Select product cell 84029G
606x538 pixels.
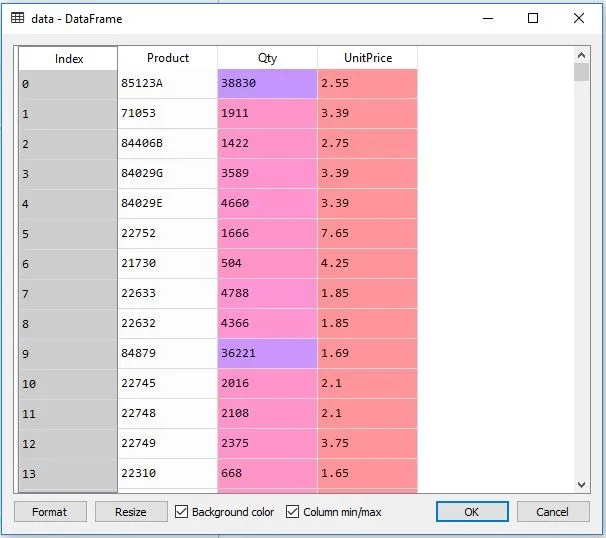168,174
